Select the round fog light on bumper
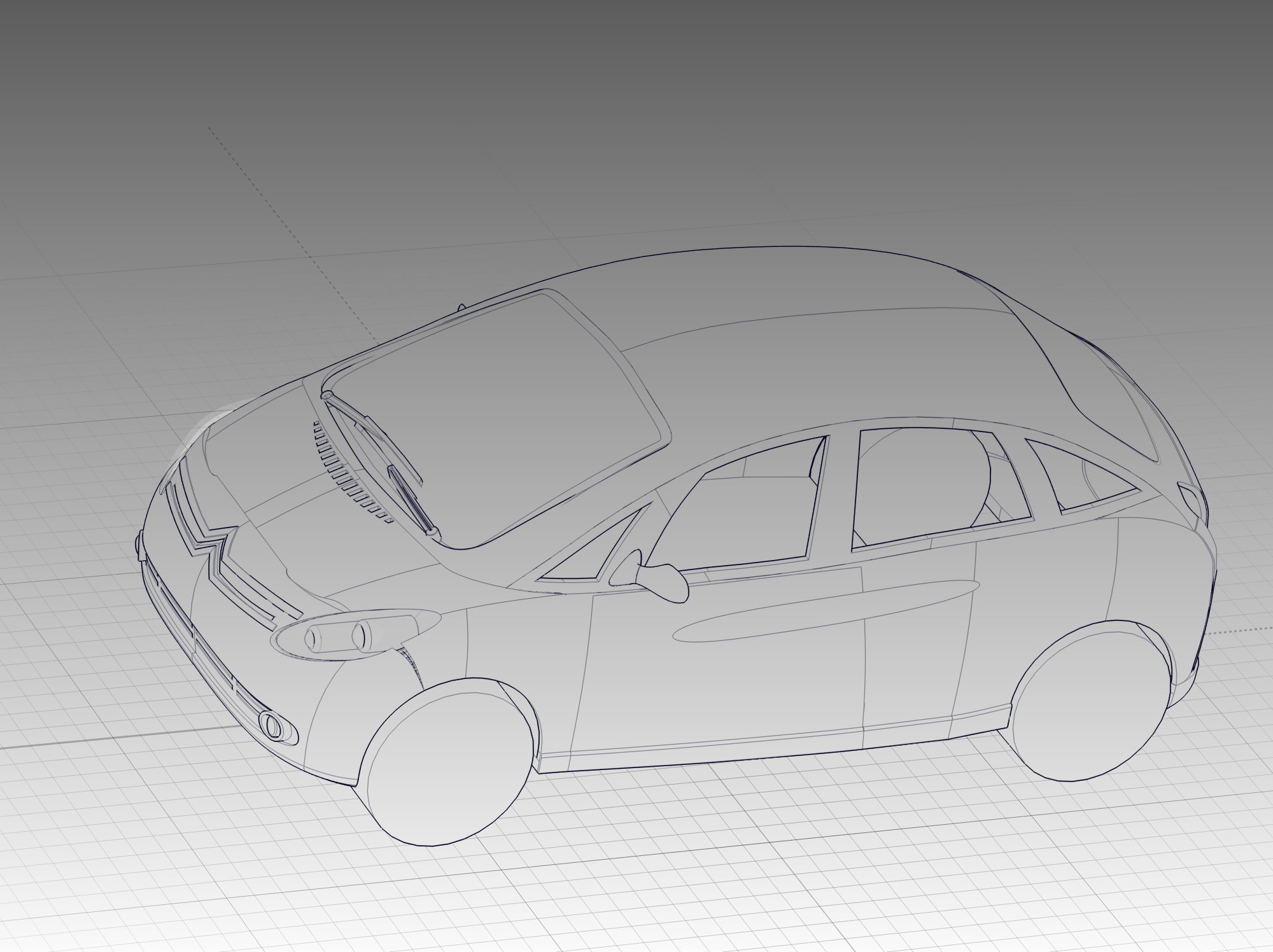 (x=272, y=725)
